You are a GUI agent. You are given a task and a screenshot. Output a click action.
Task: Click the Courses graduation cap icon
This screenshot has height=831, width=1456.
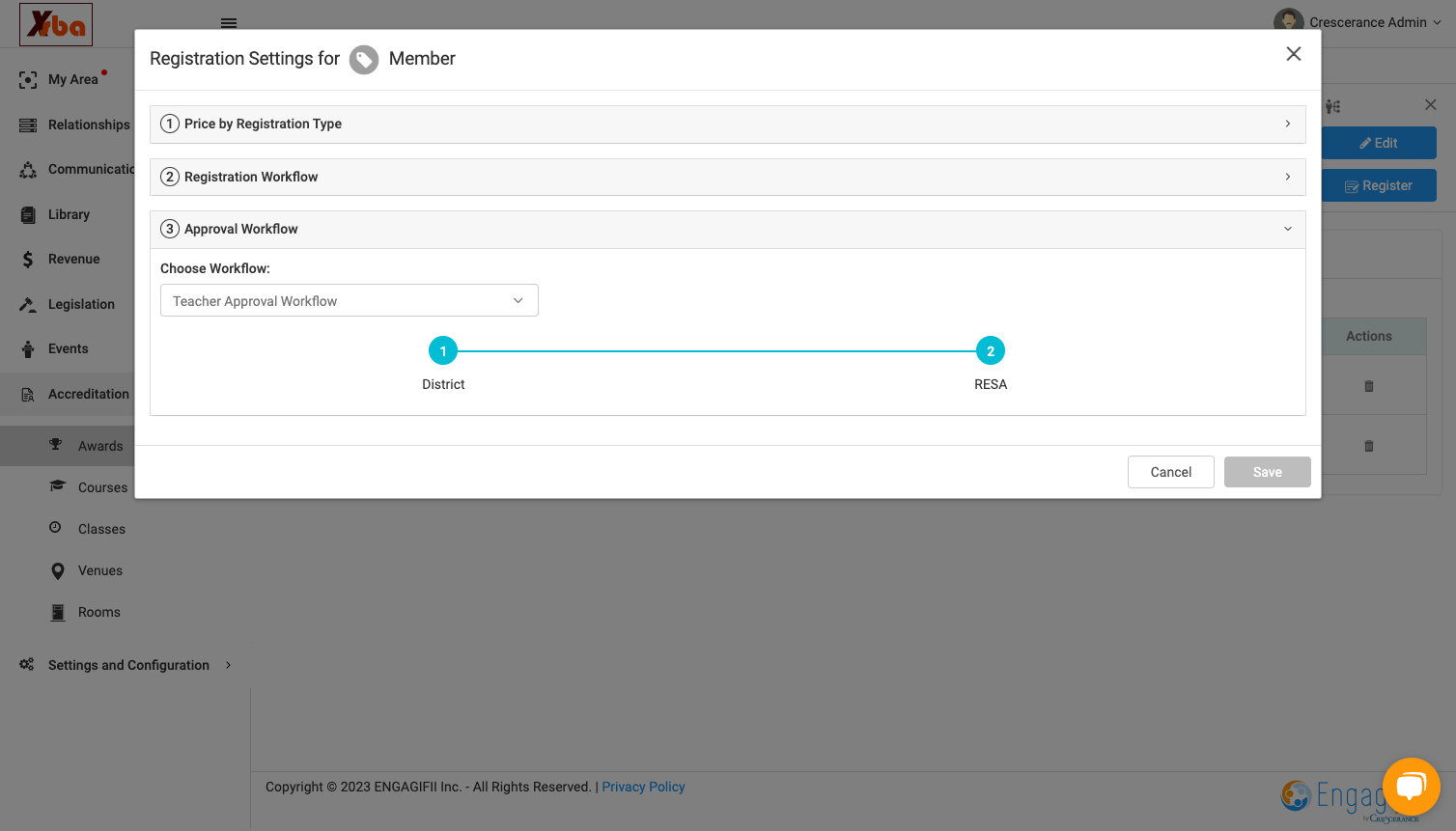pyautogui.click(x=57, y=486)
